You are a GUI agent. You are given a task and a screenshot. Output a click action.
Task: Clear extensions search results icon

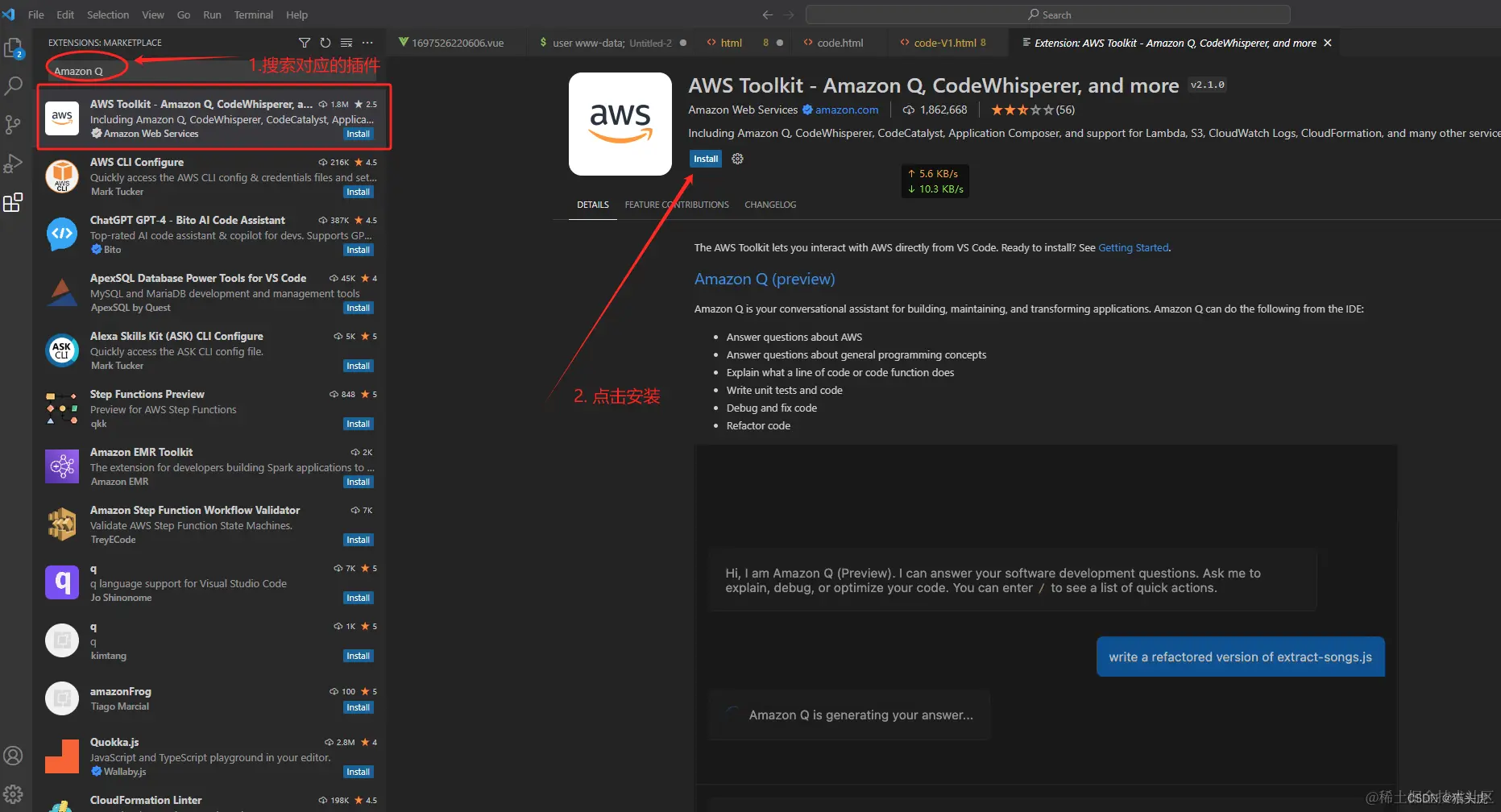pyautogui.click(x=346, y=43)
